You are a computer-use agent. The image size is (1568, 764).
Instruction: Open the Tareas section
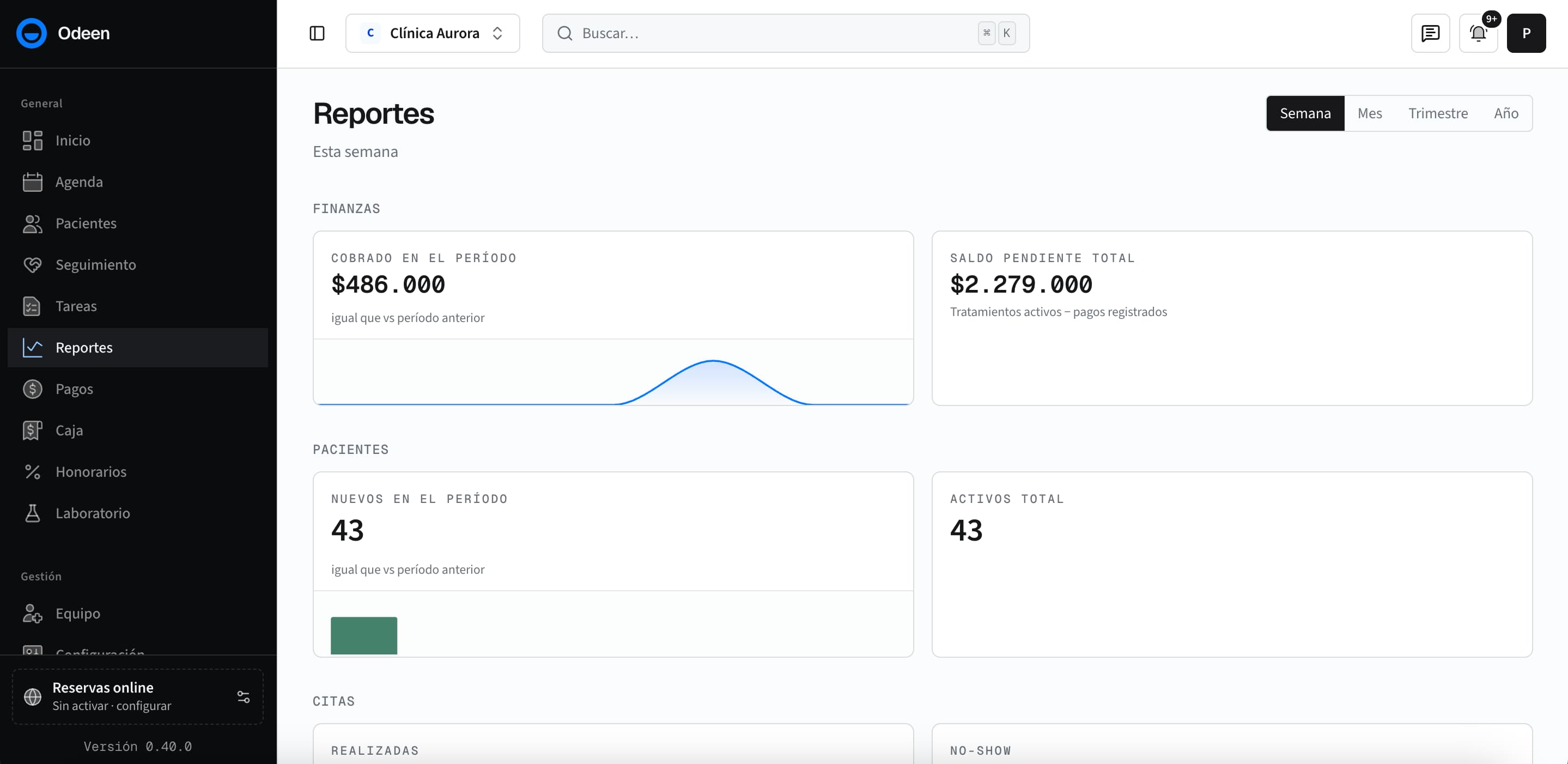pyautogui.click(x=137, y=306)
